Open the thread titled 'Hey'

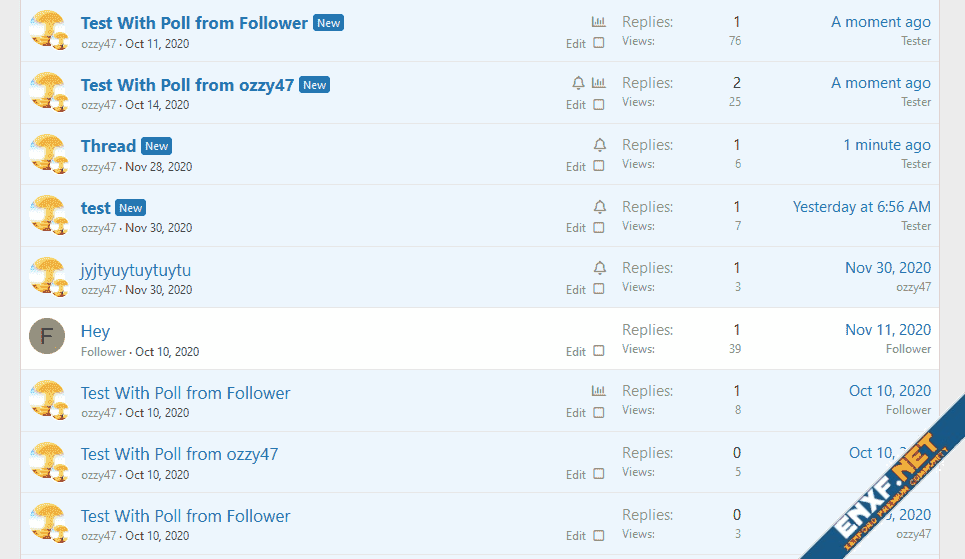click(x=95, y=331)
